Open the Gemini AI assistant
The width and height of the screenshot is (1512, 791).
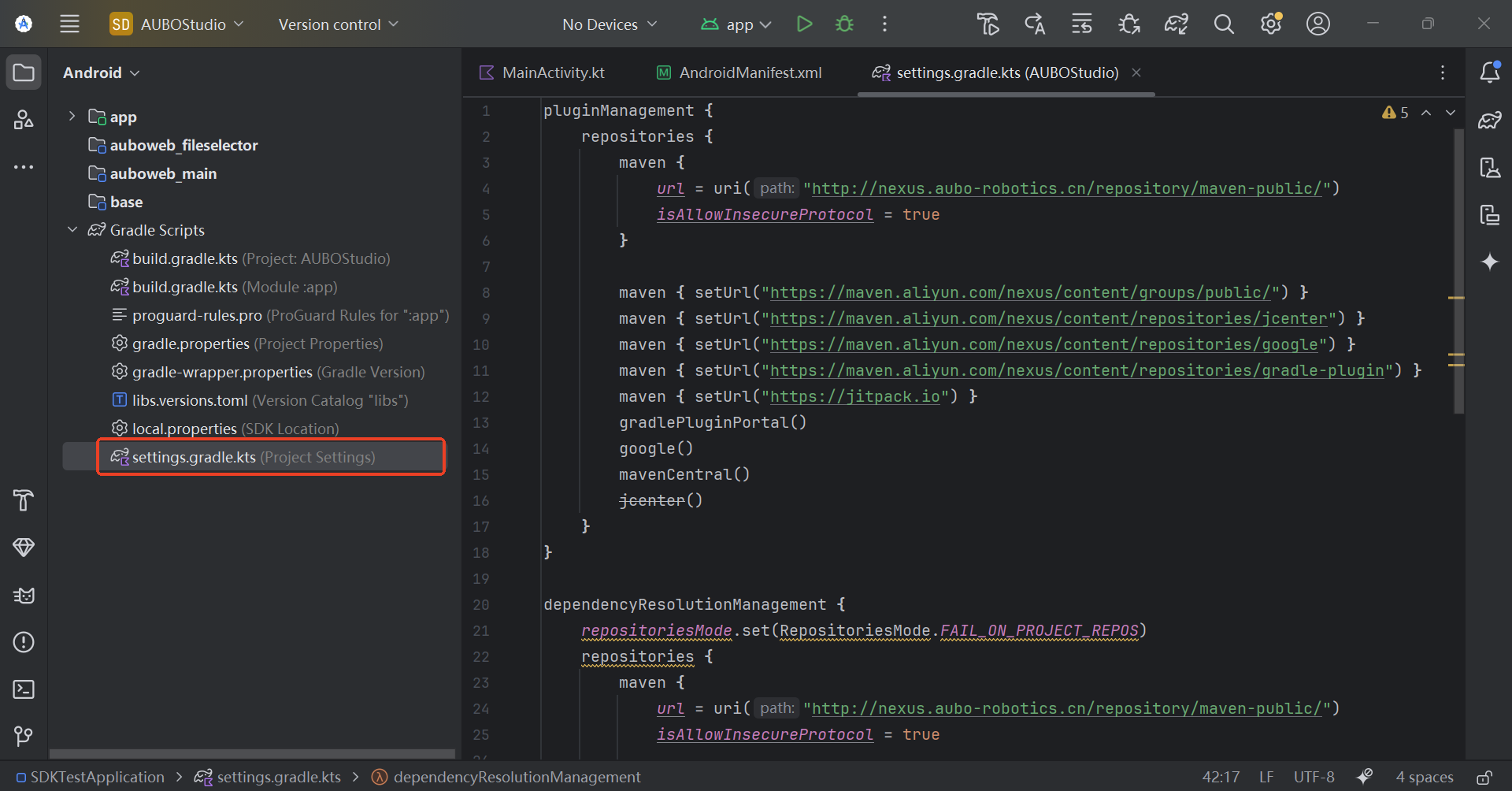tap(1491, 262)
